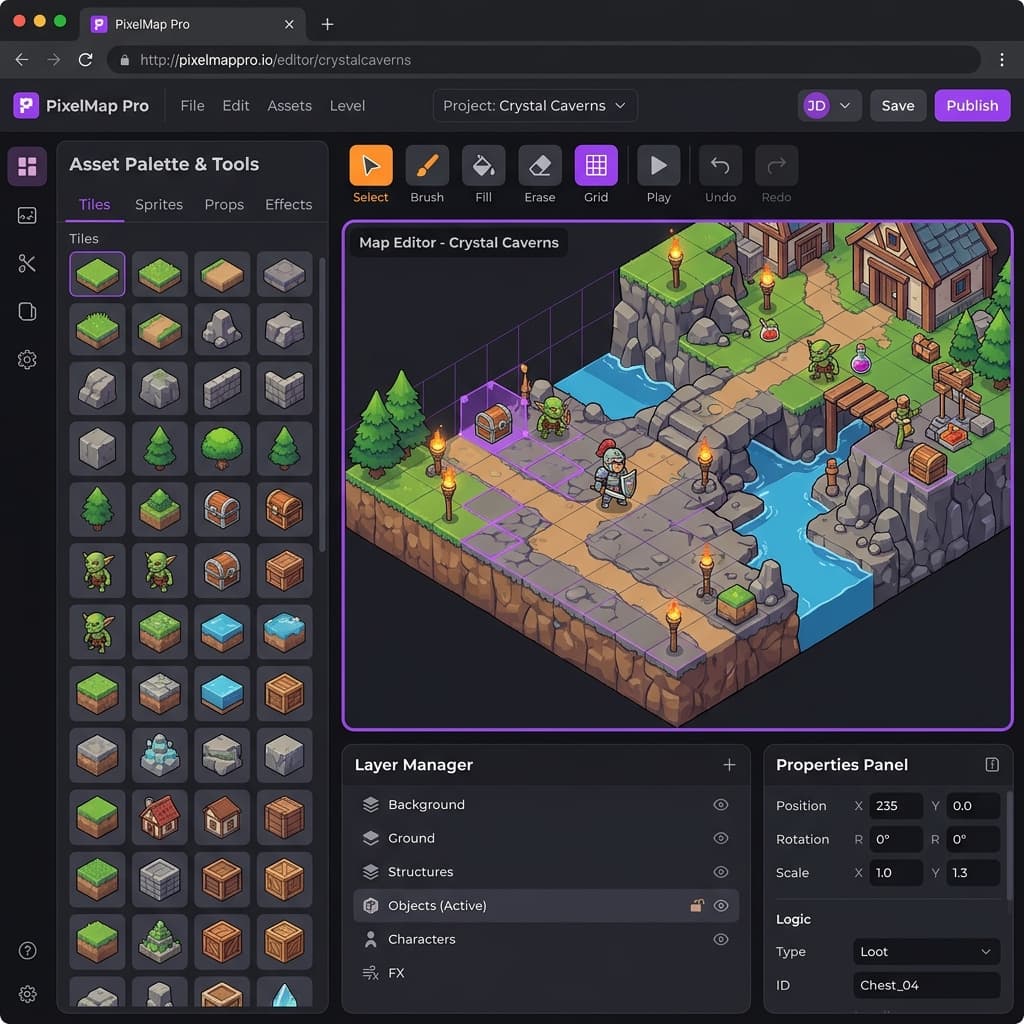Expand the Type dropdown set to Loot

click(x=926, y=952)
